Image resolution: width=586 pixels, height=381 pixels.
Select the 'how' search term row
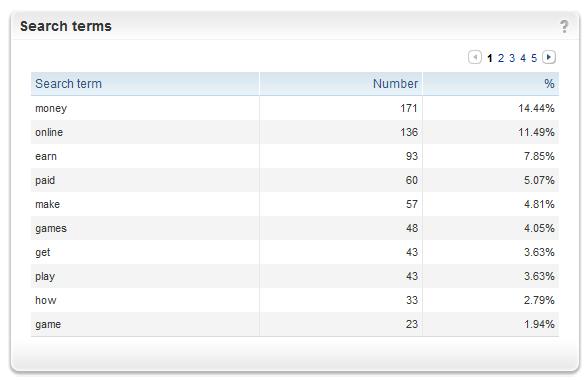point(295,300)
